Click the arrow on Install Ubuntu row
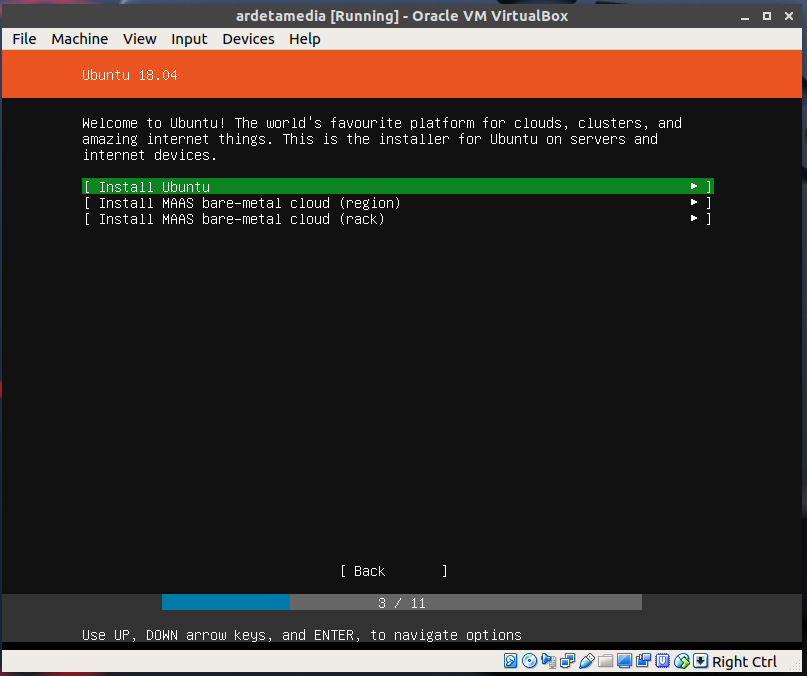Screen dimensions: 807x676 [x=694, y=187]
